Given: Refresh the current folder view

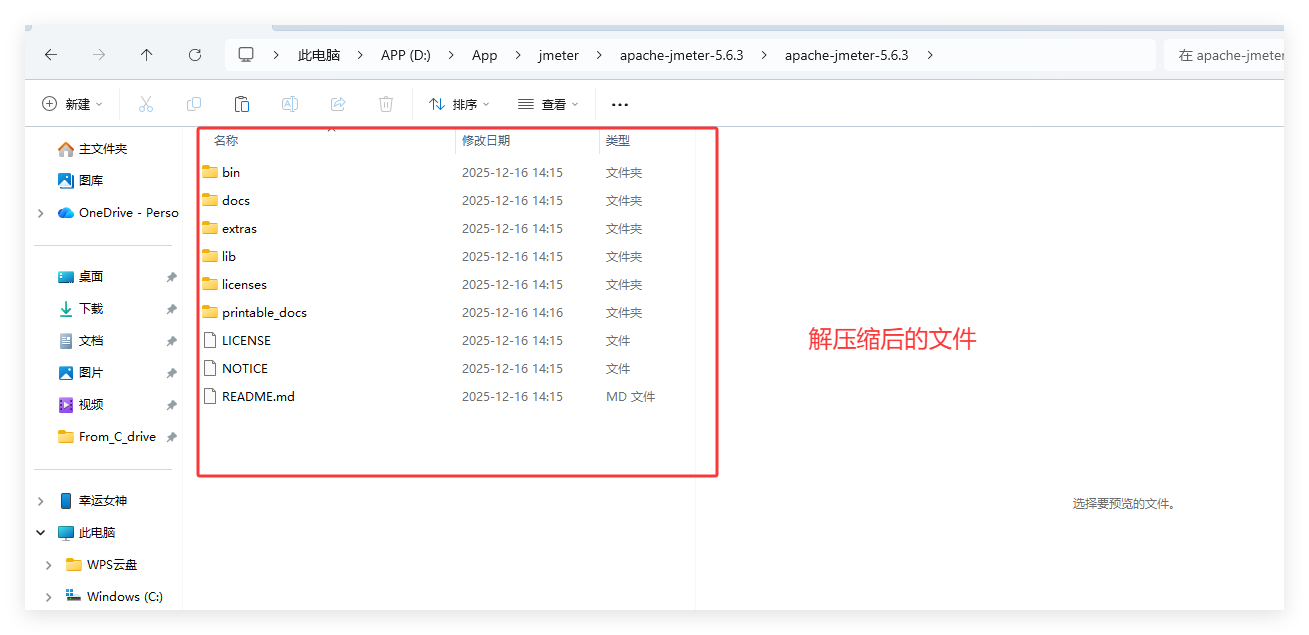Looking at the screenshot, I should tap(195, 55).
